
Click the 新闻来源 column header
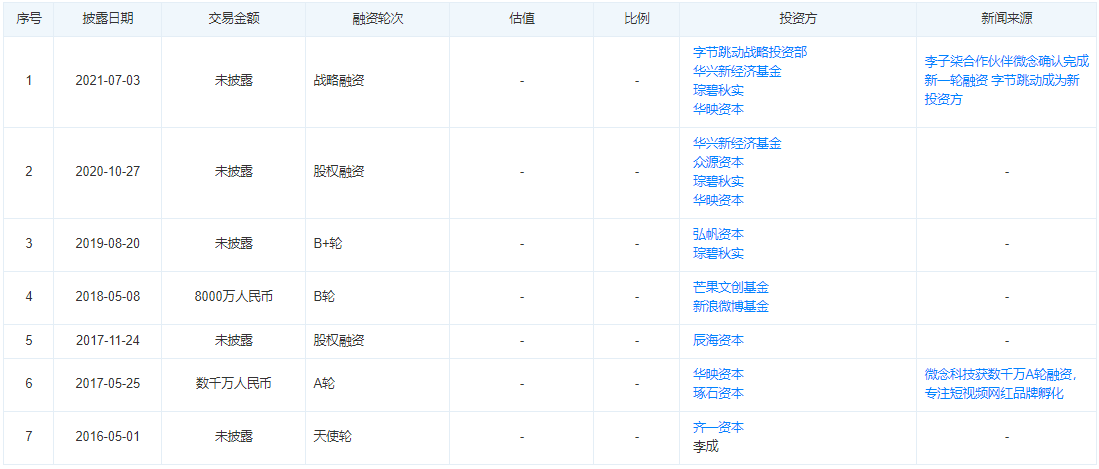(x=1006, y=19)
